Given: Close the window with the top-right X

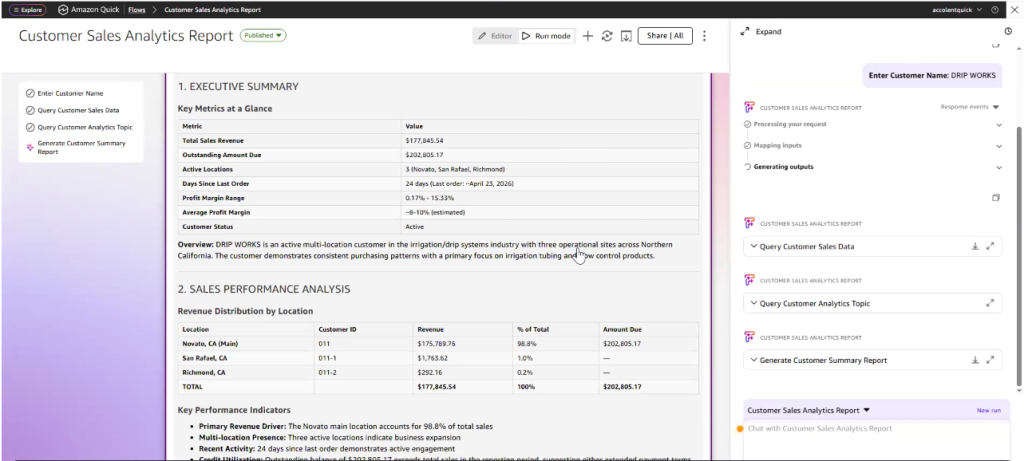Looking at the screenshot, I should click(1014, 10).
